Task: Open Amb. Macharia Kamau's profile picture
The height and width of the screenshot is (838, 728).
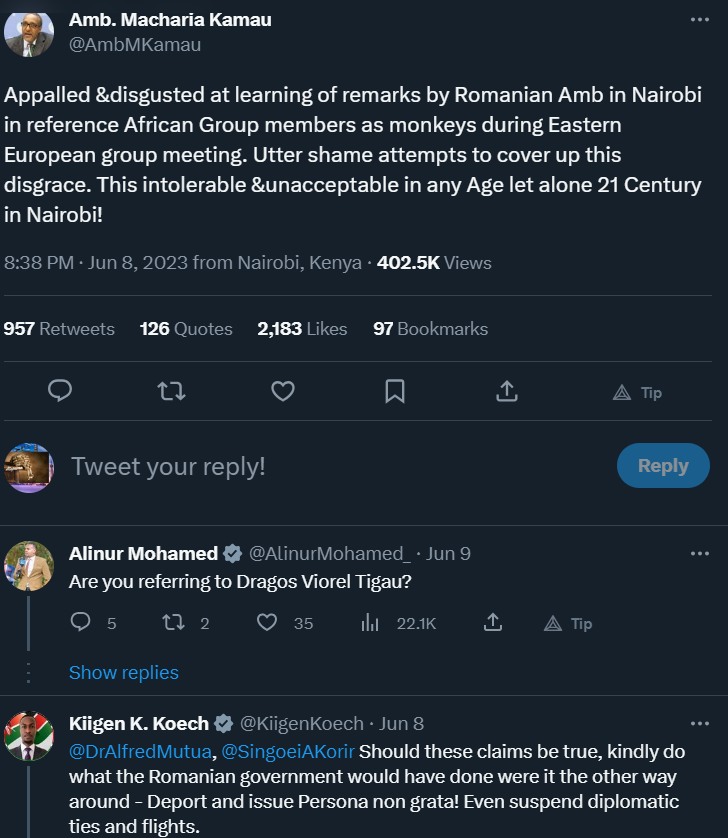Action: tap(29, 32)
